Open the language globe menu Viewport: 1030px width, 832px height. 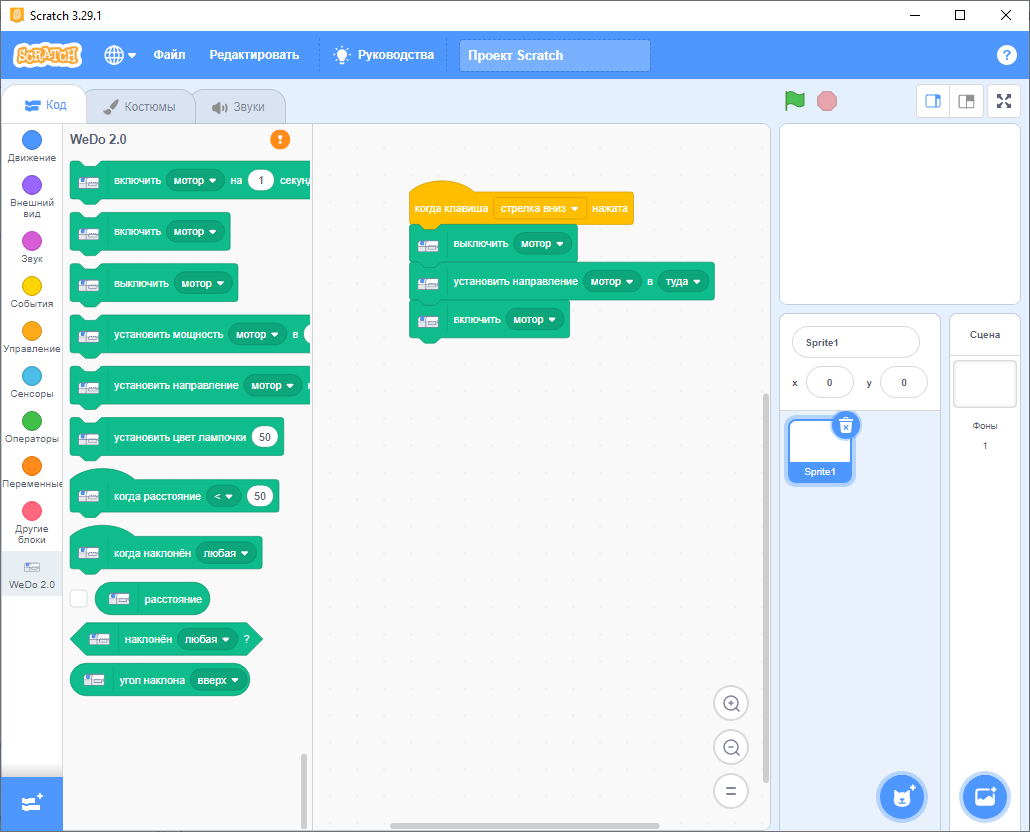tap(120, 55)
